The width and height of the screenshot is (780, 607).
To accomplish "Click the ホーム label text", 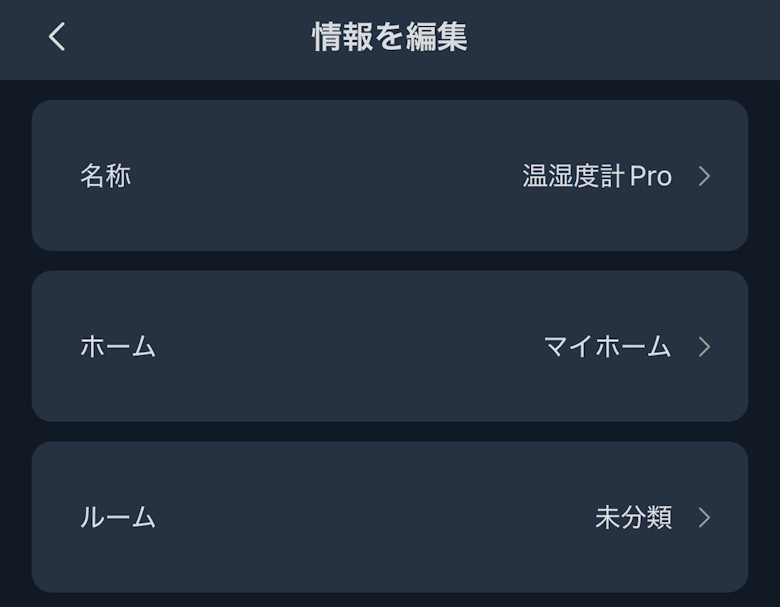I will (x=118, y=346).
